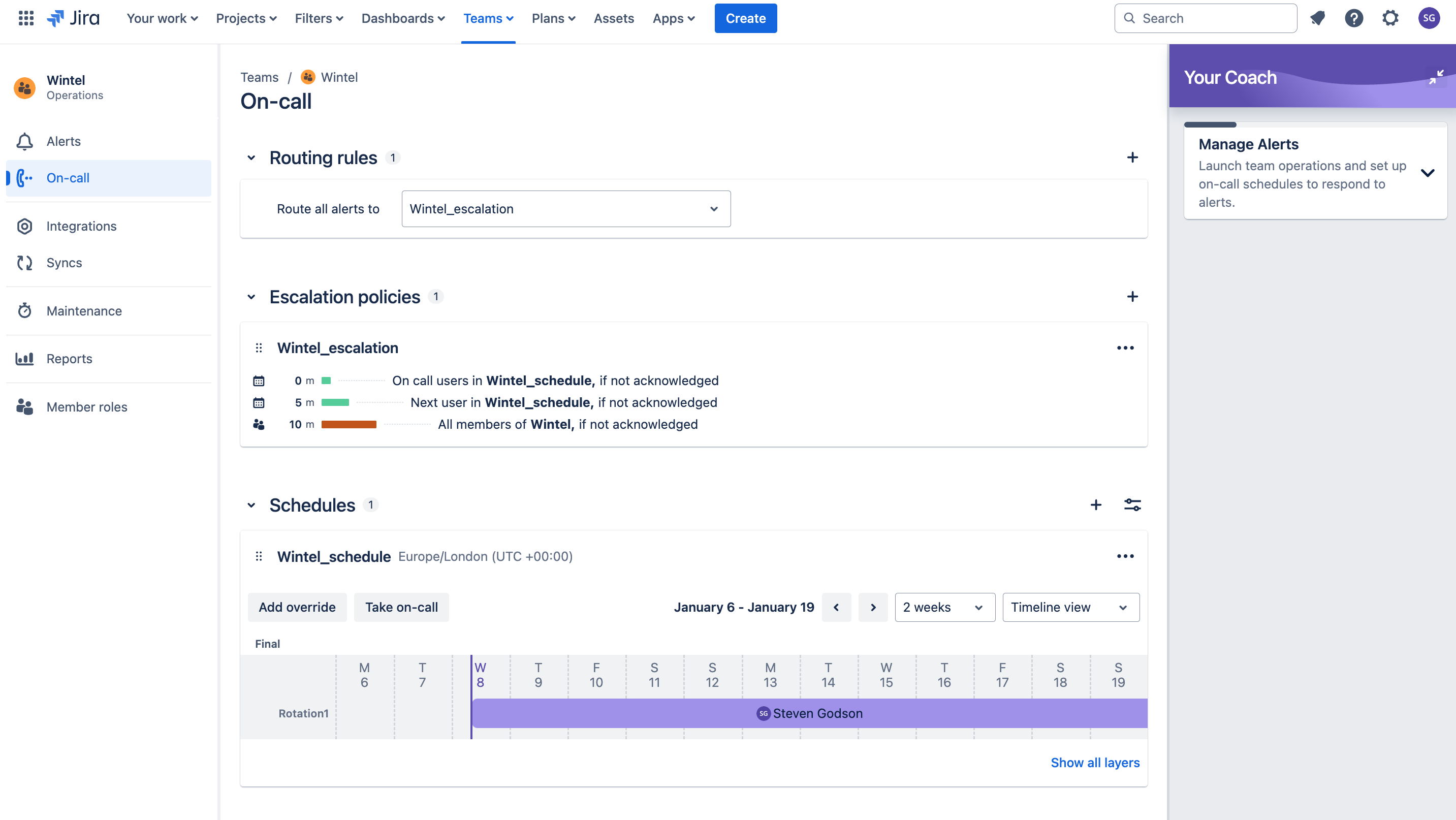Open Maintenance in the sidebar
The image size is (1456, 820).
pos(108,311)
